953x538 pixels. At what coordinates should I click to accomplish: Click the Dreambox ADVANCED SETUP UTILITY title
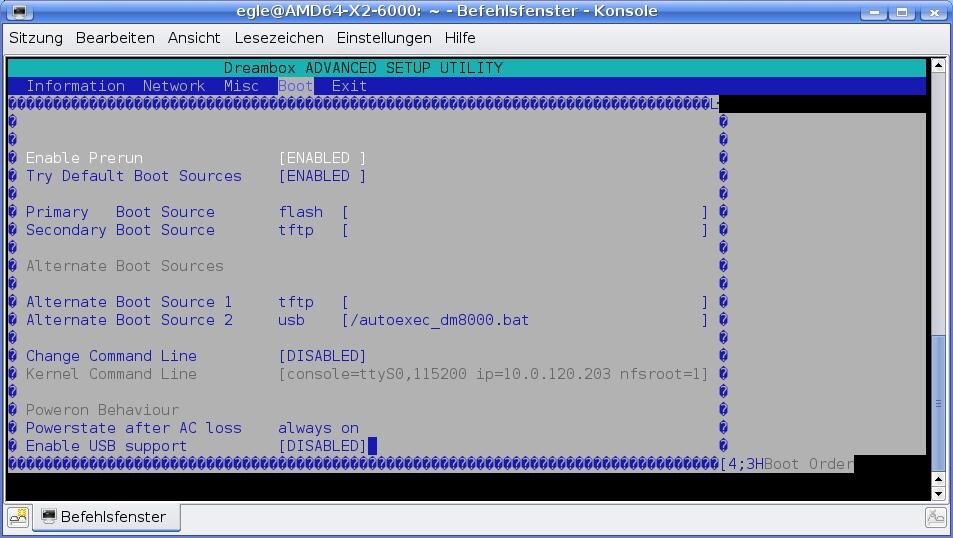[363, 68]
